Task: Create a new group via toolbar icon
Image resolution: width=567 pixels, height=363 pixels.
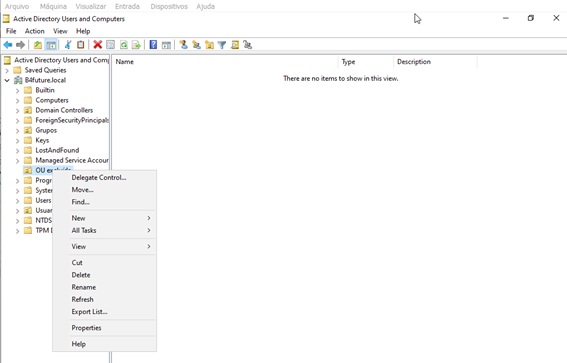Action: click(196, 45)
